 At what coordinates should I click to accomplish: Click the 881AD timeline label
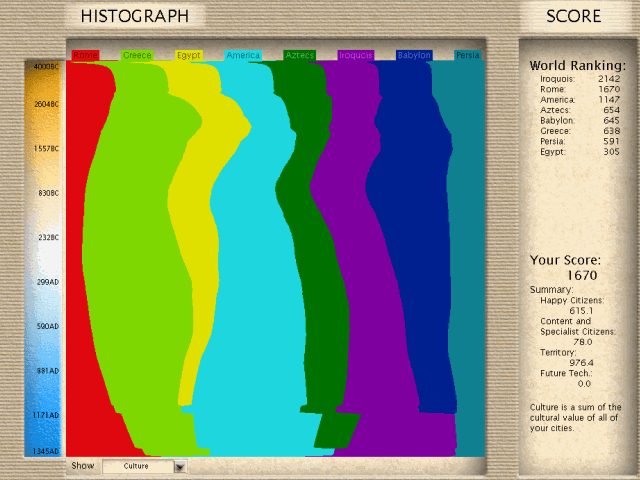[48, 371]
